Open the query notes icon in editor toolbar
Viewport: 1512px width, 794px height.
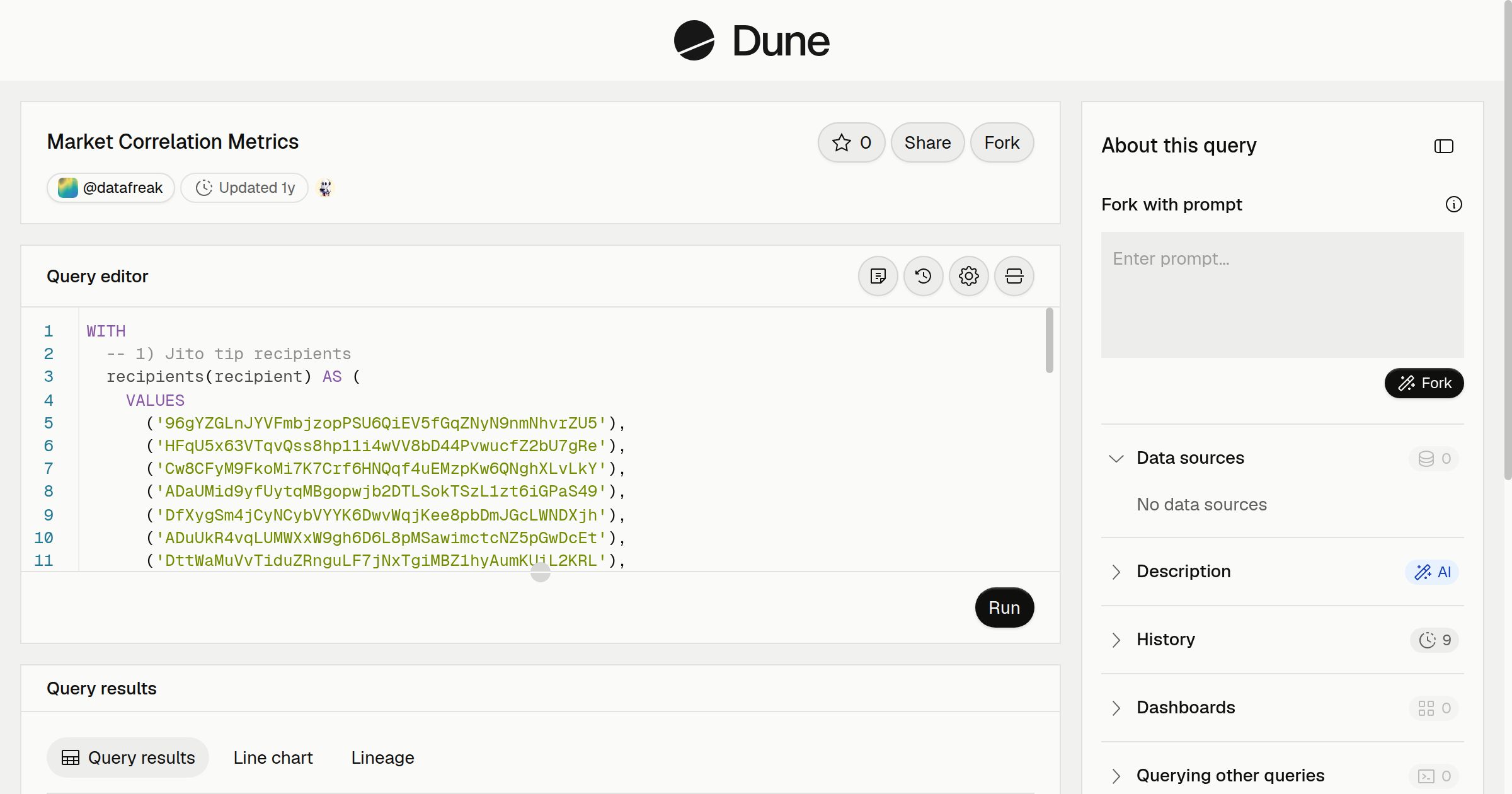pyautogui.click(x=878, y=276)
